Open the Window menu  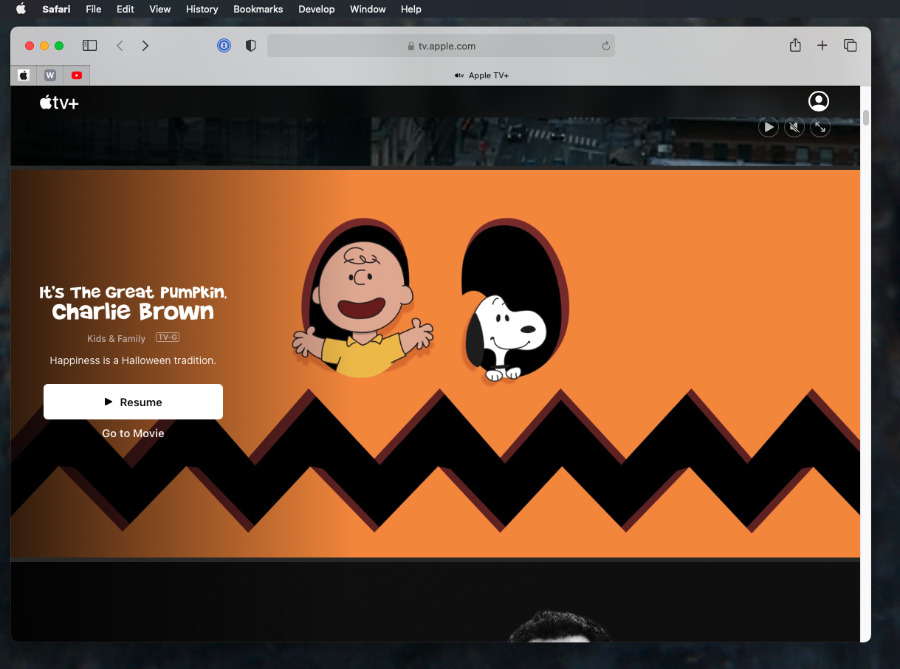coord(368,9)
